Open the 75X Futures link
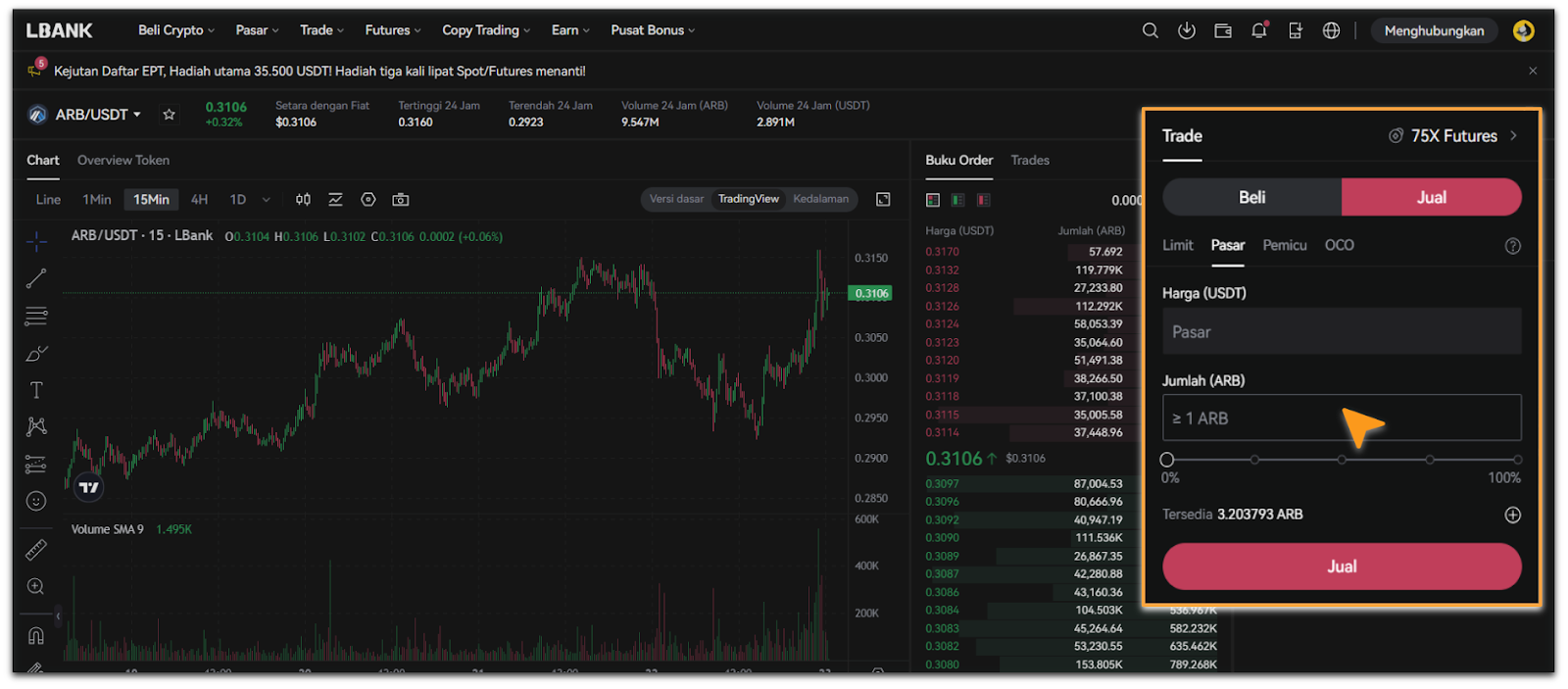This screenshot has width=1568, height=689. (1453, 135)
